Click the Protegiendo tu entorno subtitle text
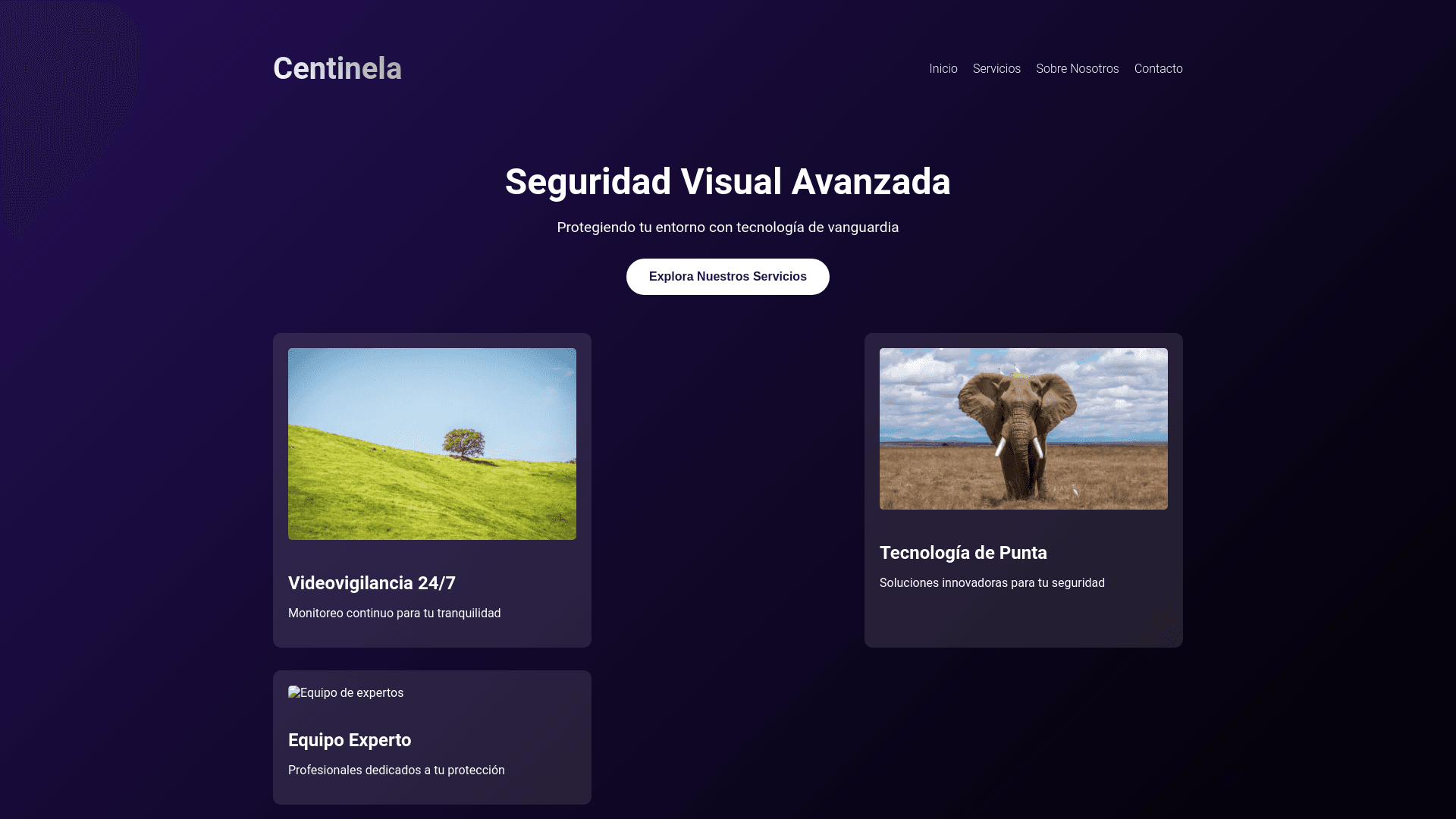Image resolution: width=1456 pixels, height=819 pixels. point(727,227)
